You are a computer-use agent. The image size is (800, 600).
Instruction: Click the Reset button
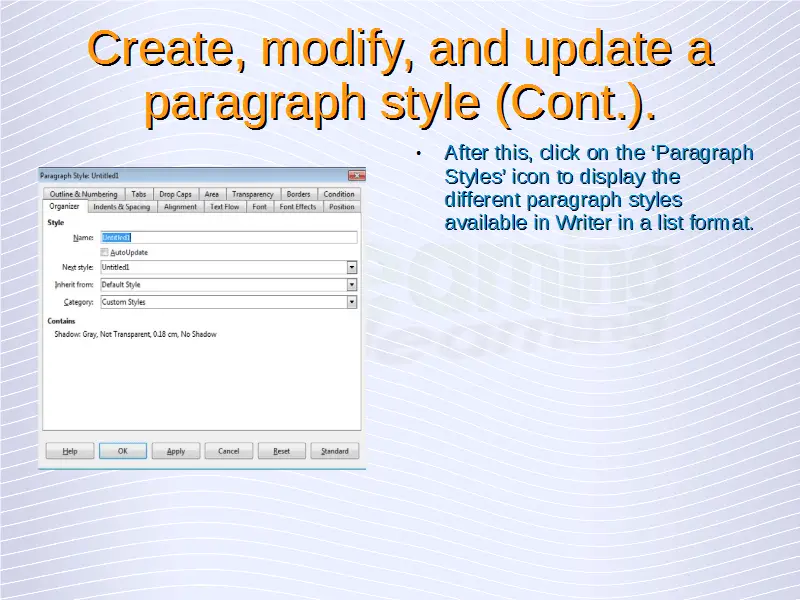[282, 451]
